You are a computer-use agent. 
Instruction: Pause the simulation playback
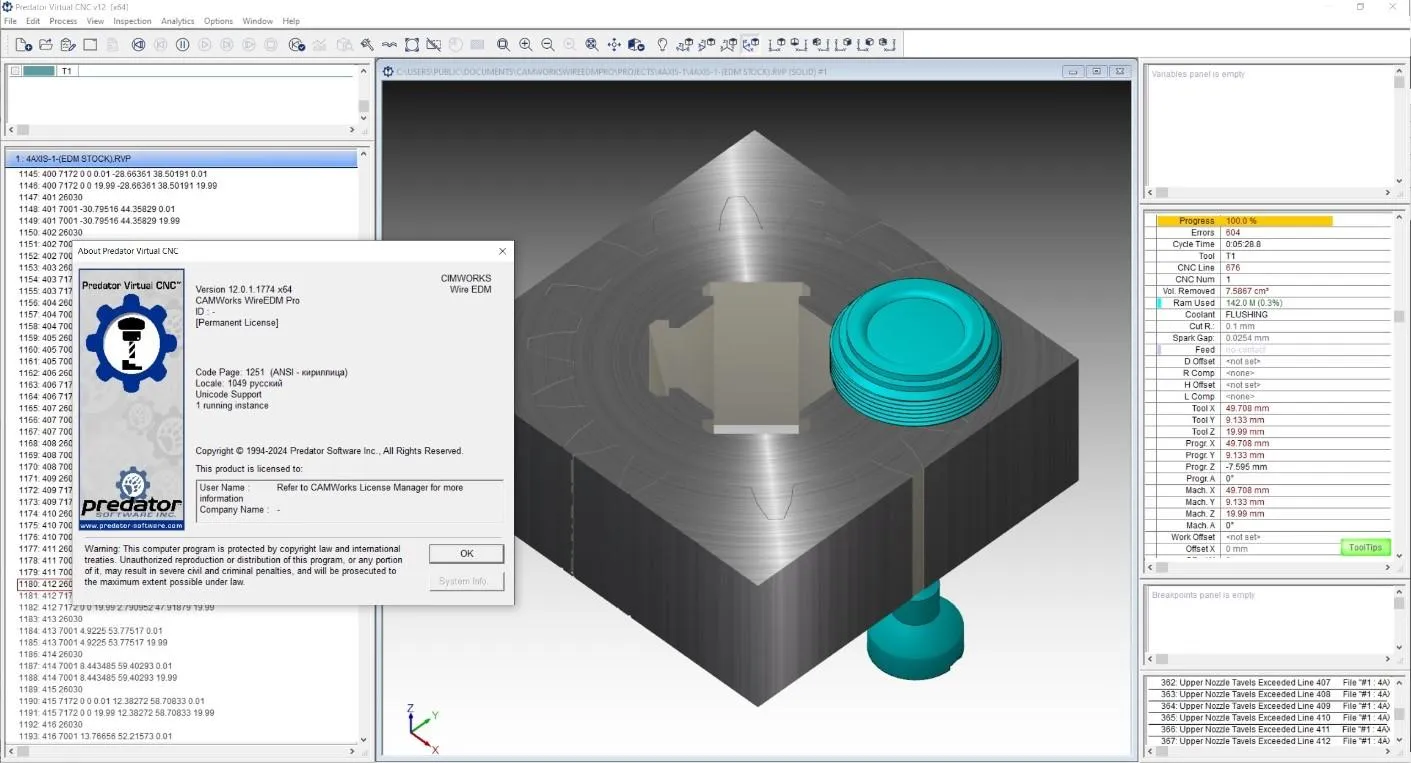183,45
